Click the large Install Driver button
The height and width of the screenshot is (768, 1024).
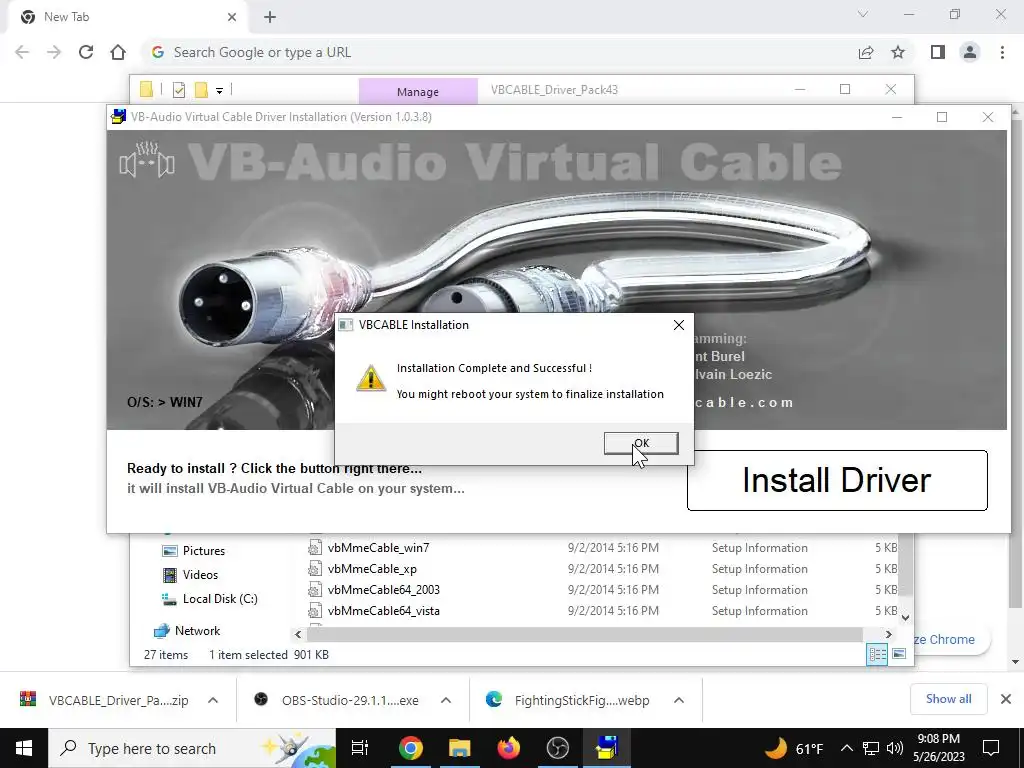[837, 480]
